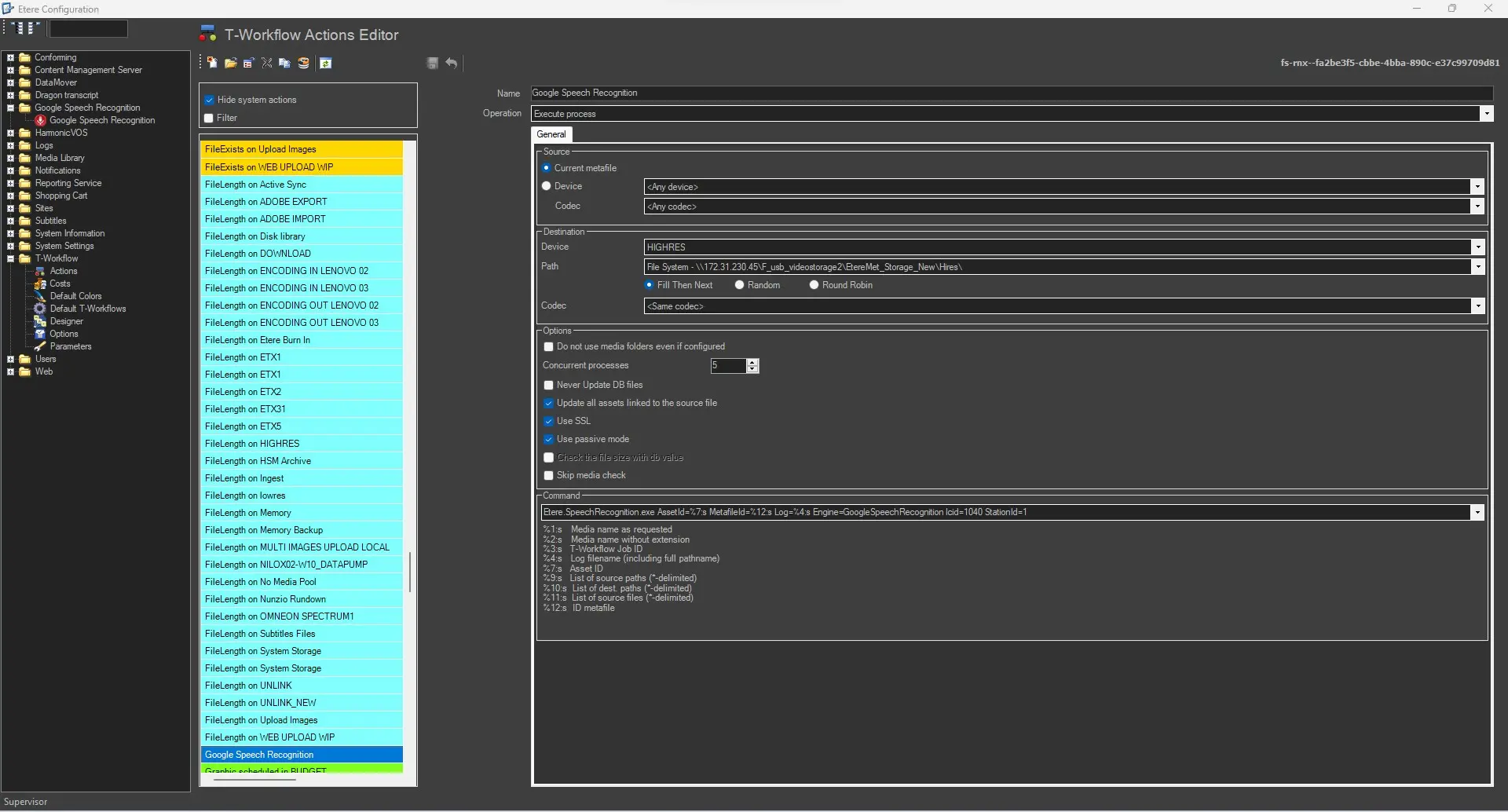Viewport: 1508px width, 812px height.
Task: Click the refresh green arrows toolbar icon
Action: tap(326, 63)
